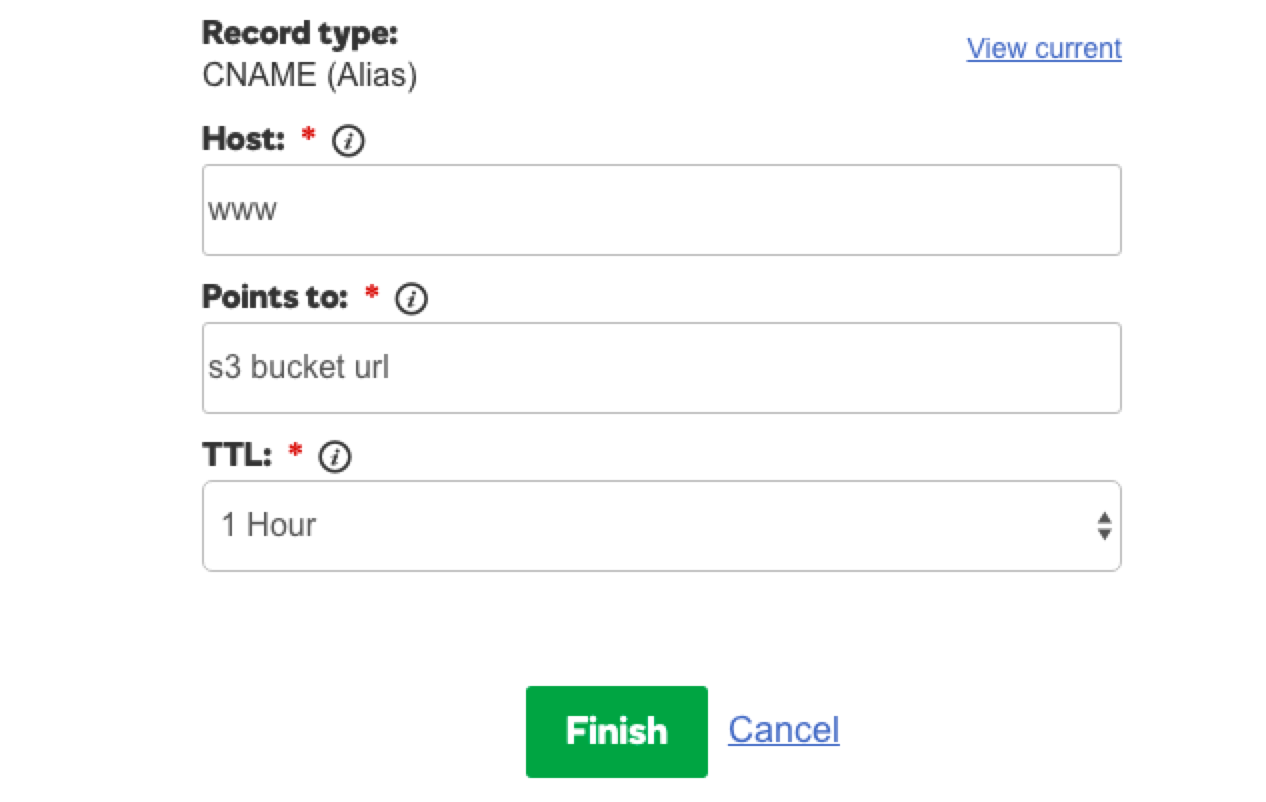Screen dimensions: 1266x802
Task: Click the 'www' text in Host field
Action: pyautogui.click(x=242, y=210)
